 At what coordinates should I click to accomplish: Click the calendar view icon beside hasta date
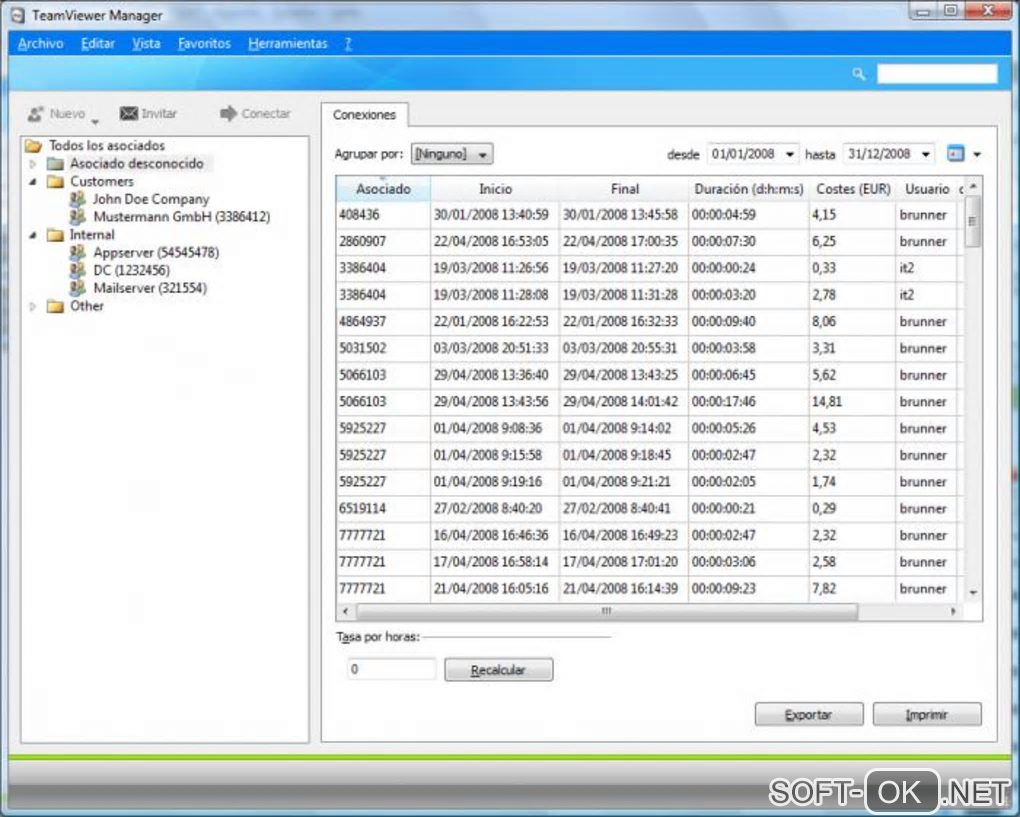(x=955, y=154)
